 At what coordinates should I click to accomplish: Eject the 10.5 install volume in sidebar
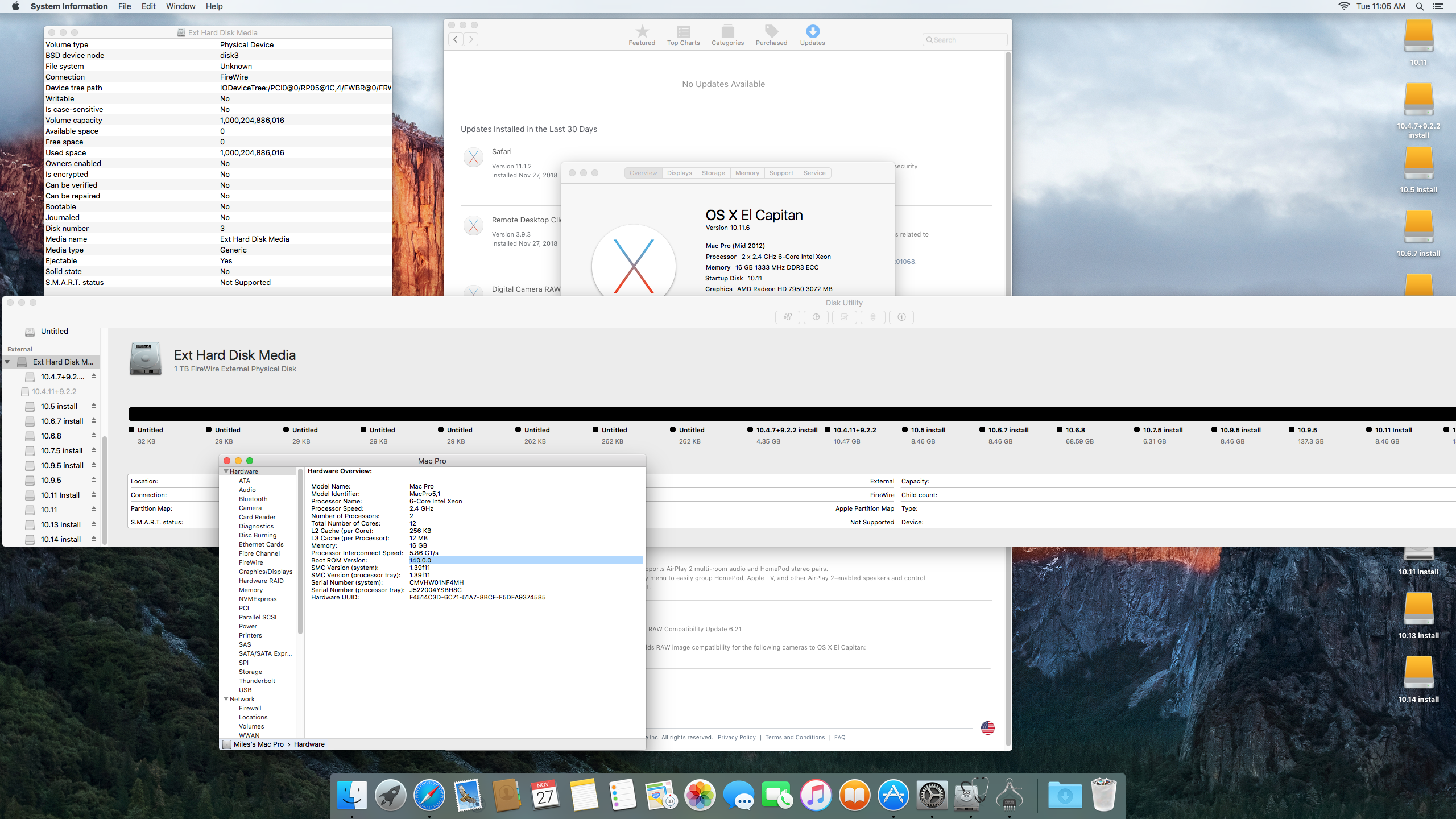point(94,406)
